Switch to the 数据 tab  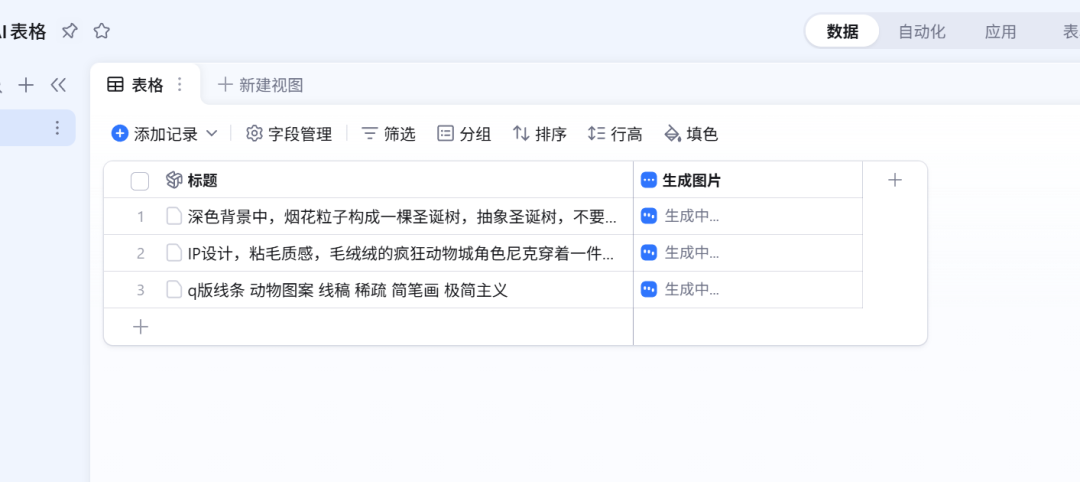pyautogui.click(x=842, y=32)
